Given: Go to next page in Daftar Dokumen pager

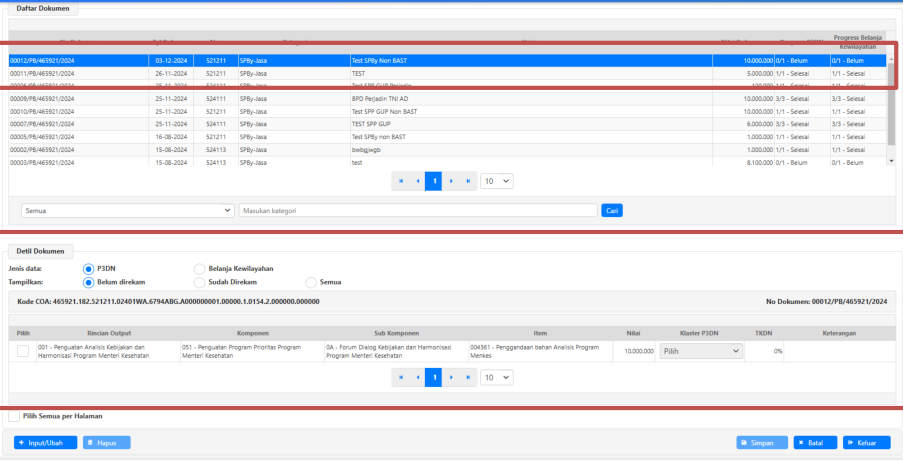Looking at the screenshot, I should click(x=451, y=181).
